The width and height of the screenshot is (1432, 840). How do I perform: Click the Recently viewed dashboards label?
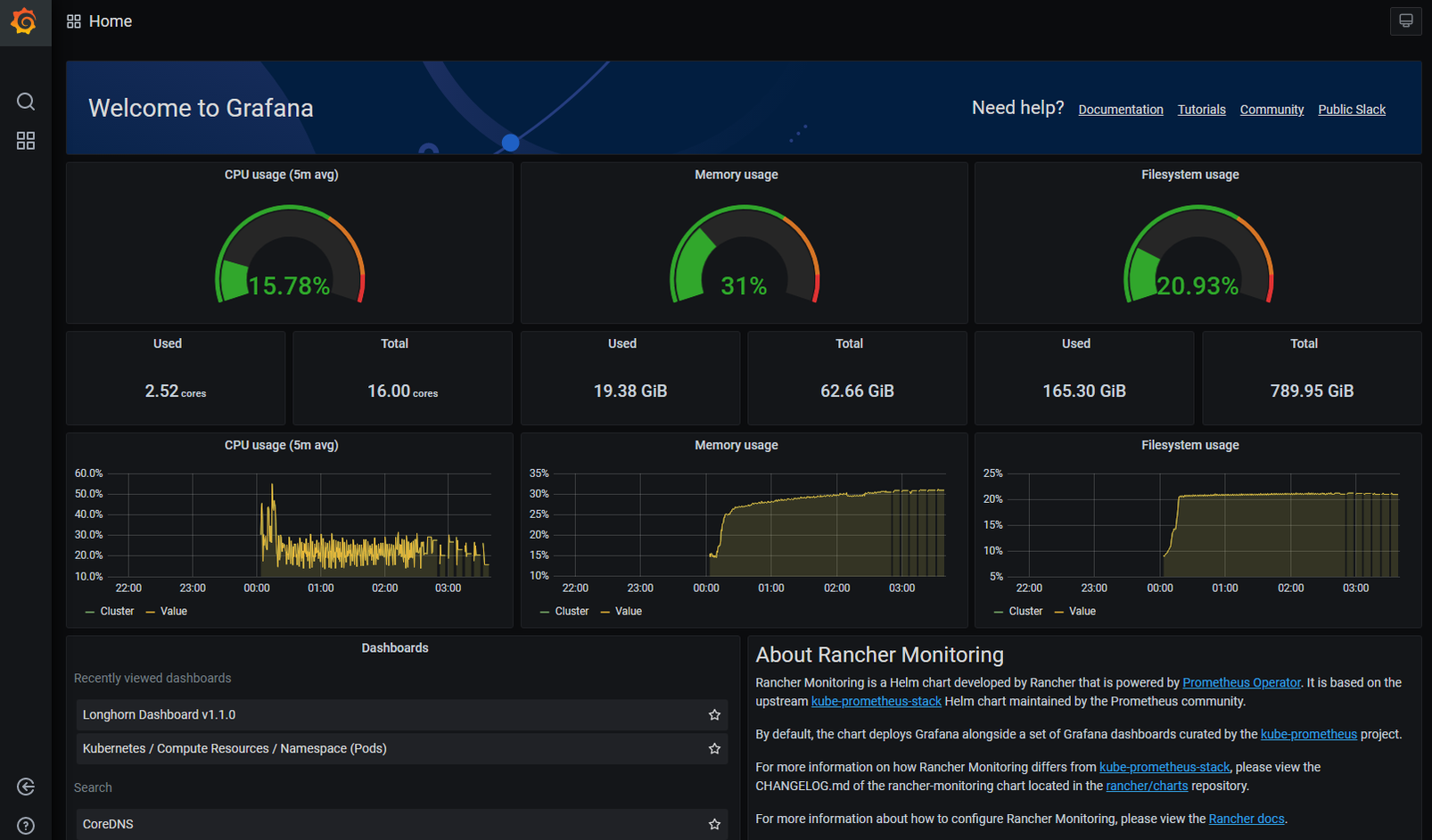pos(152,679)
